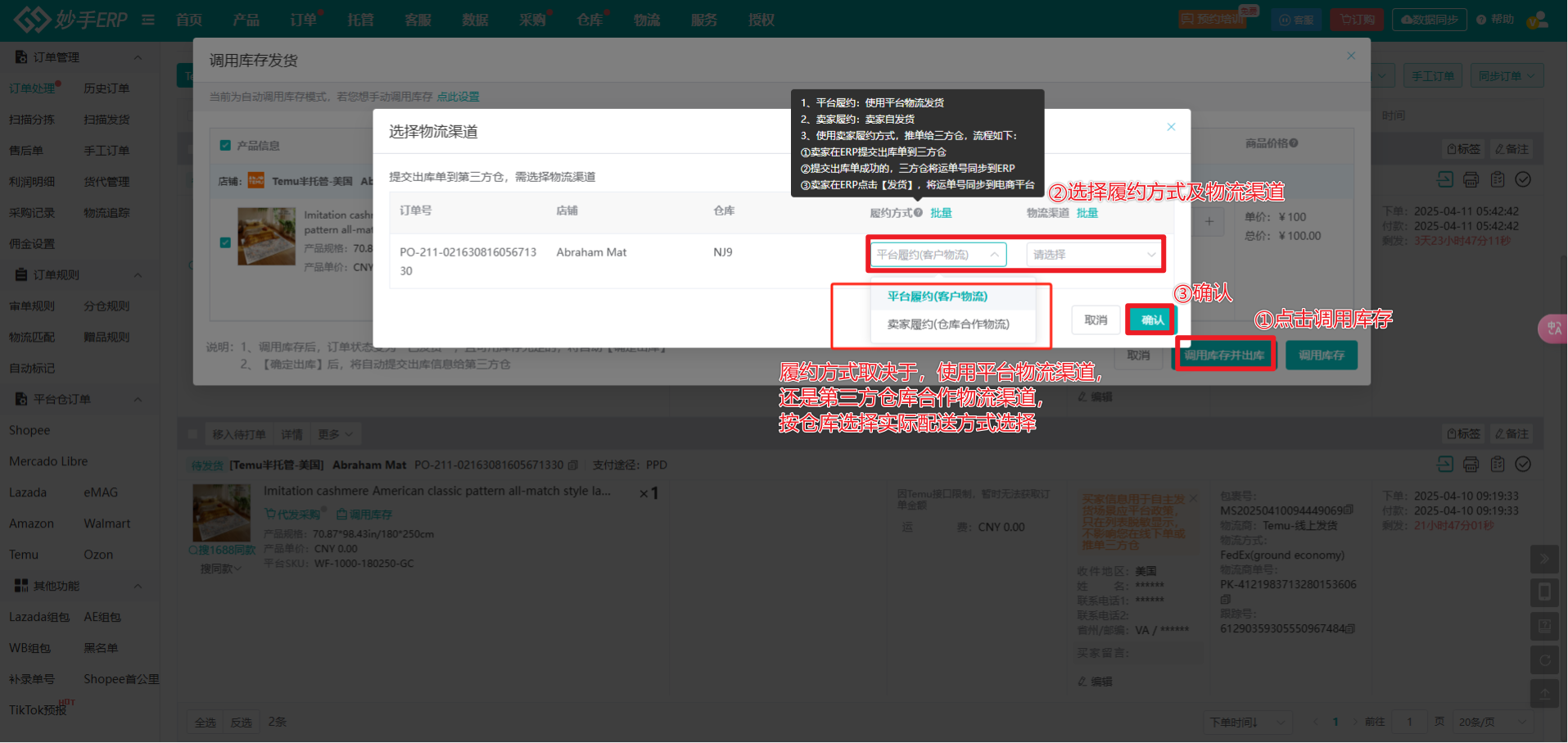Collapse the 平台仓订单 sidebar section
Screen dimensions: 1568x743
click(x=138, y=400)
